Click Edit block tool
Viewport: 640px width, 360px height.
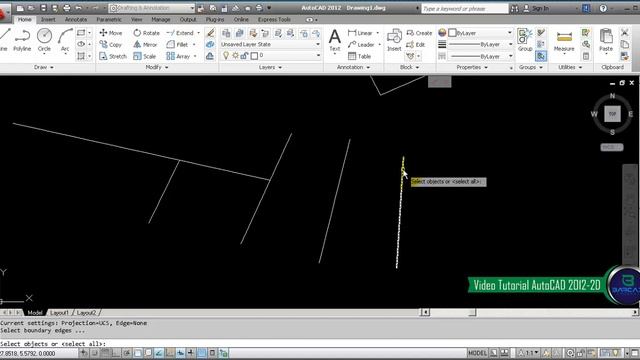tap(416, 44)
